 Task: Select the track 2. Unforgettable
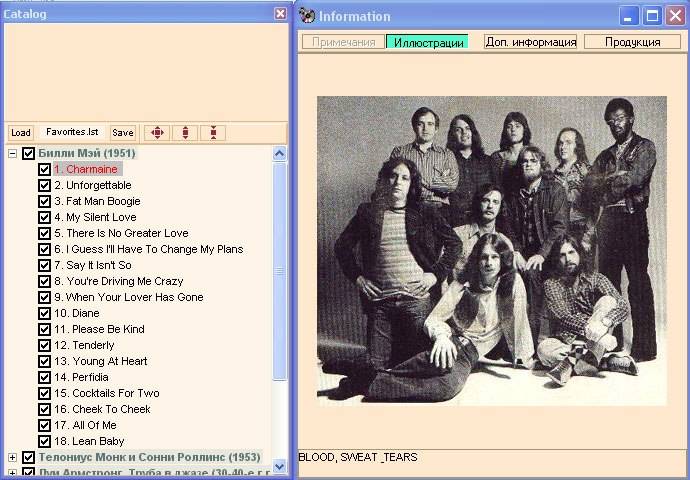[93, 185]
